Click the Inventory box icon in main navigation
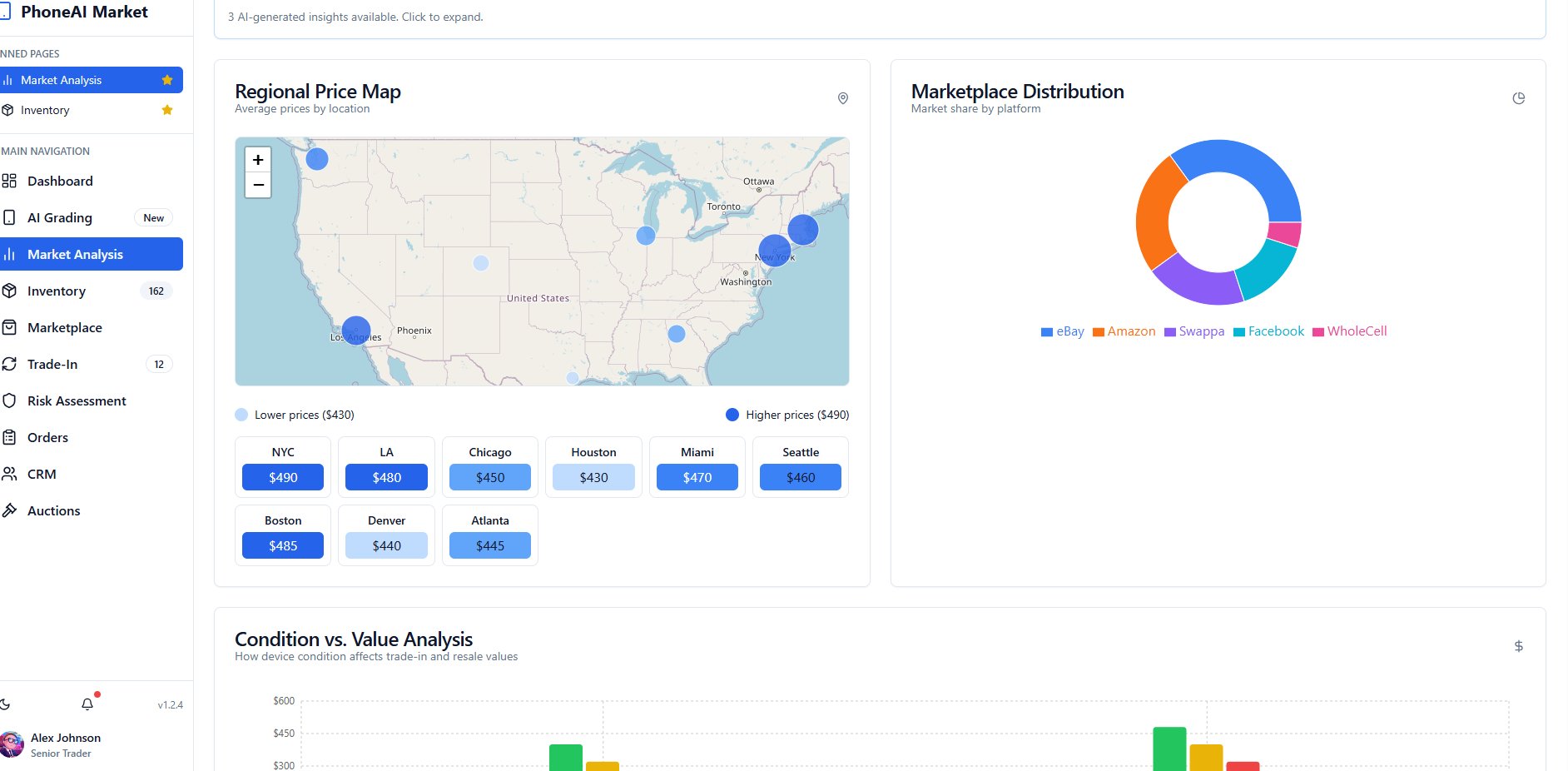Viewport: 1568px width, 771px height. (9, 291)
